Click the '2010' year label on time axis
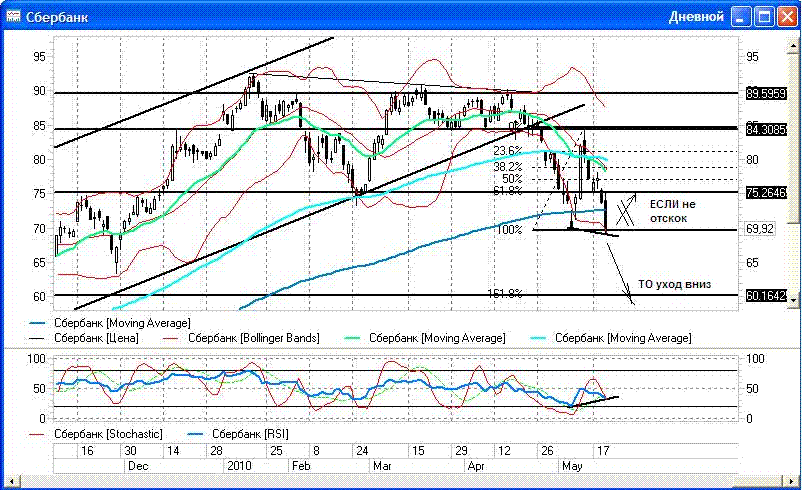Image resolution: width=802 pixels, height=490 pixels. click(239, 466)
